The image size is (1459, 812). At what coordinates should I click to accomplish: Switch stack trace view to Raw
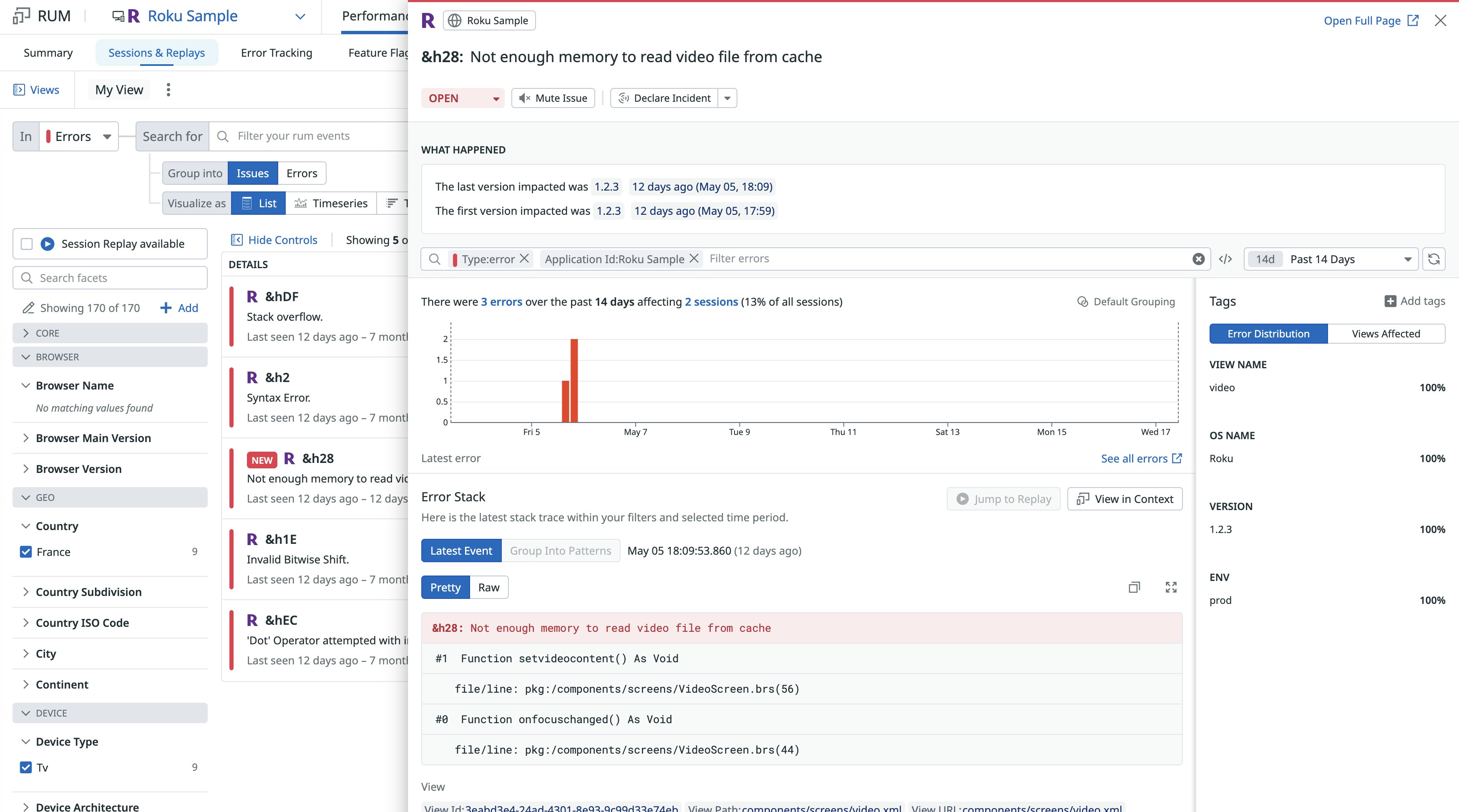488,587
